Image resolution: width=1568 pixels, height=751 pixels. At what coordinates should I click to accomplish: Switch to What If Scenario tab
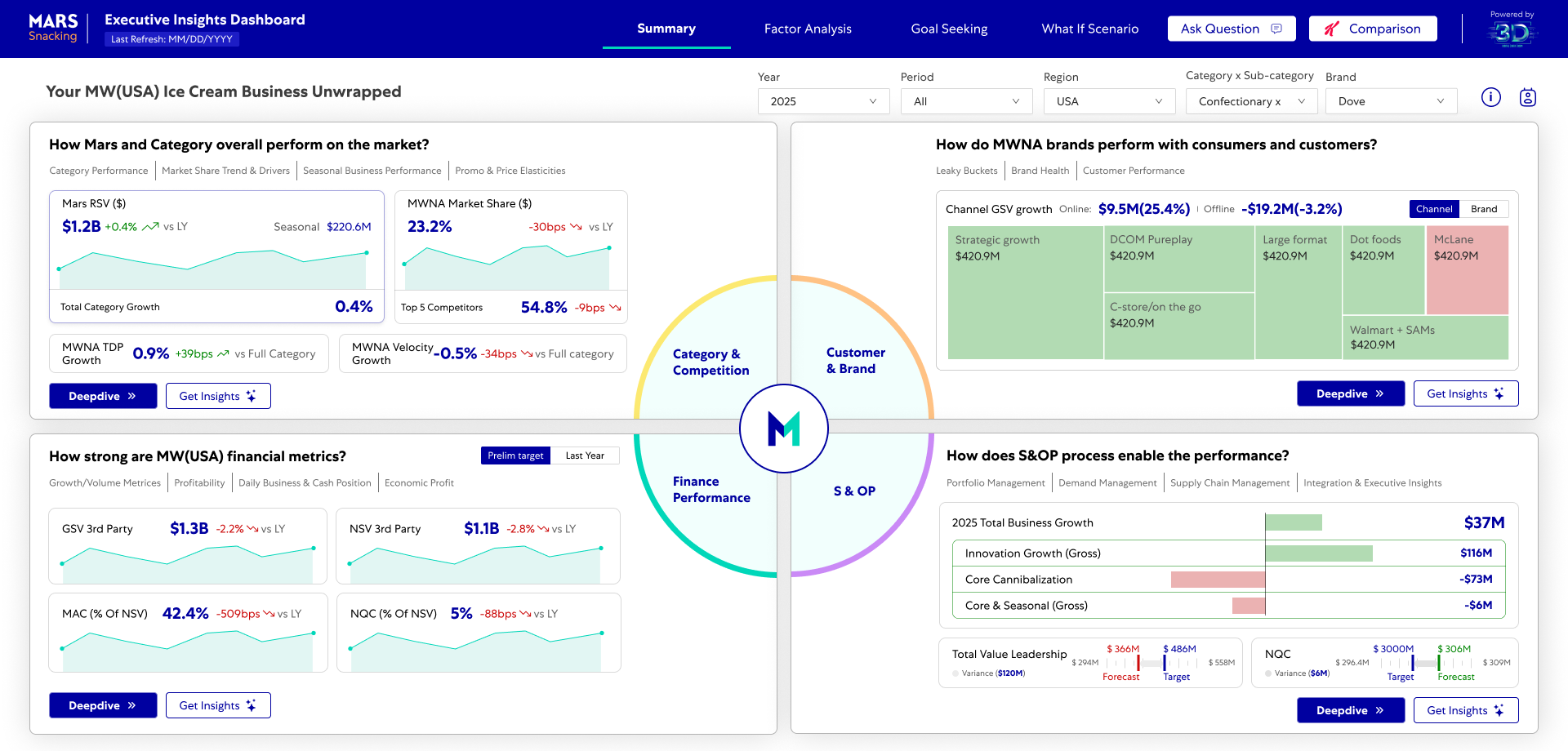coord(1089,29)
